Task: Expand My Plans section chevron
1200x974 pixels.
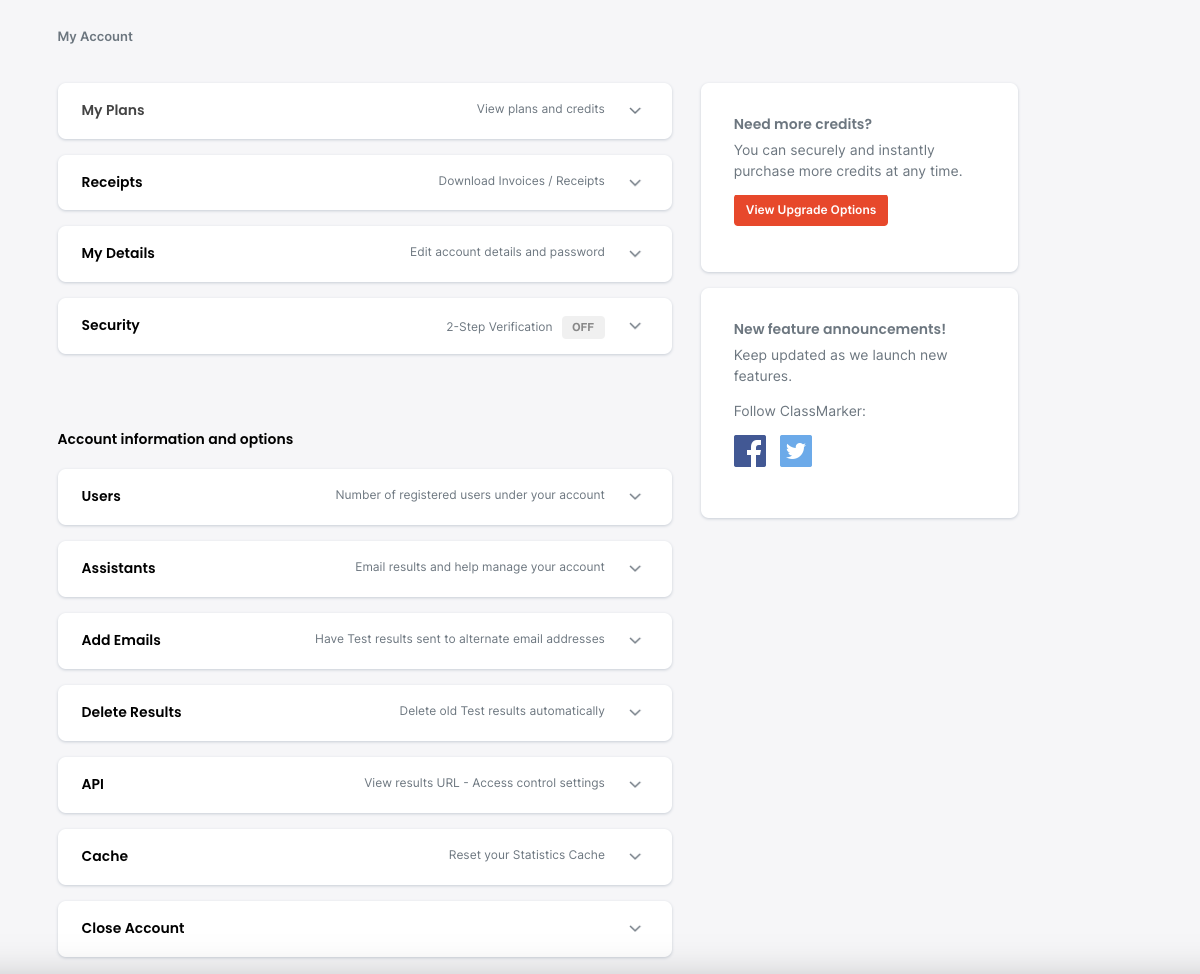Action: pyautogui.click(x=635, y=111)
